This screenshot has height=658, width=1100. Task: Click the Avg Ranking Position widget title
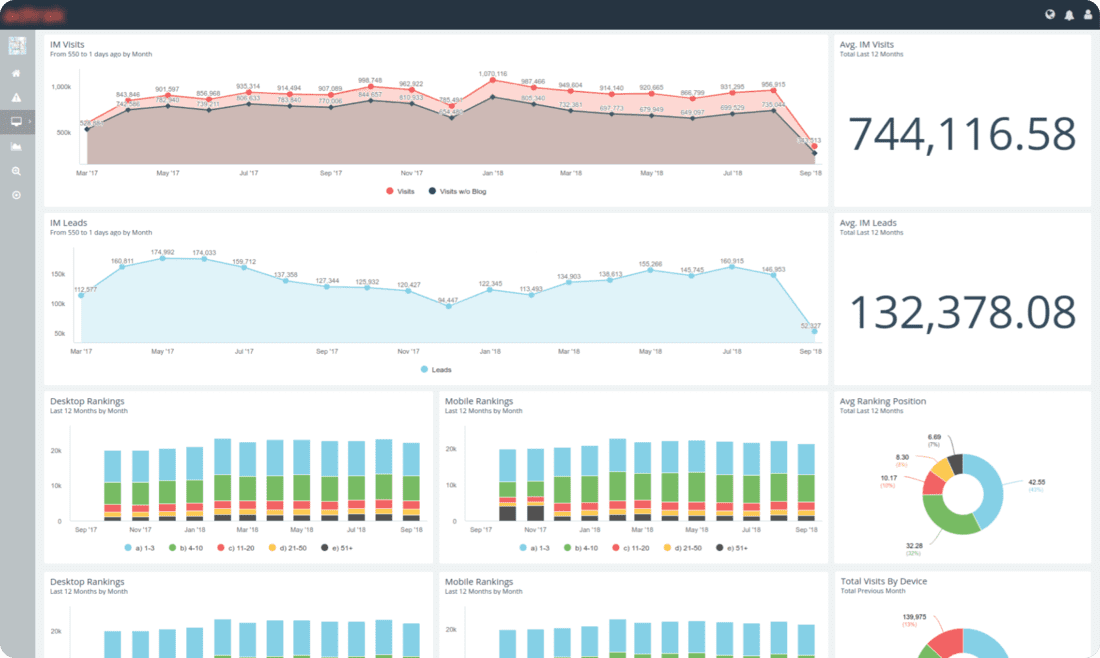883,401
